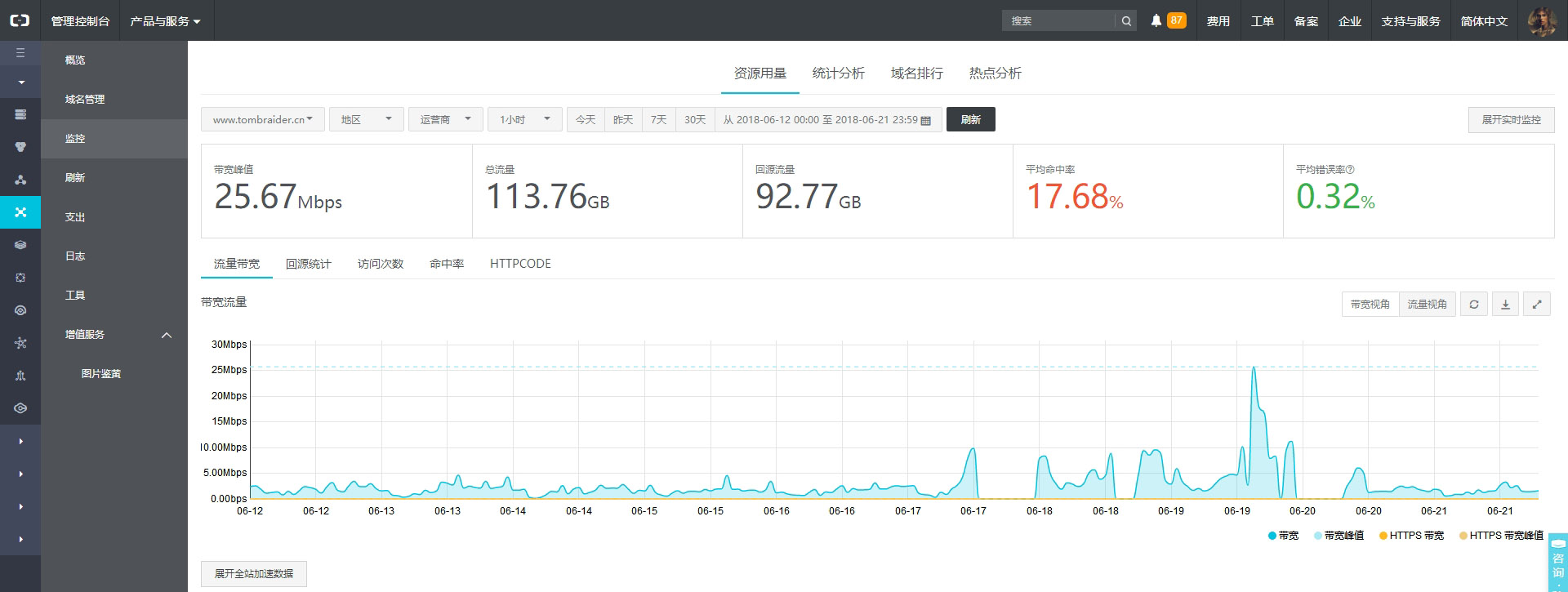The width and height of the screenshot is (1568, 592).
Task: Click the search magnifier icon
Action: point(1126,21)
